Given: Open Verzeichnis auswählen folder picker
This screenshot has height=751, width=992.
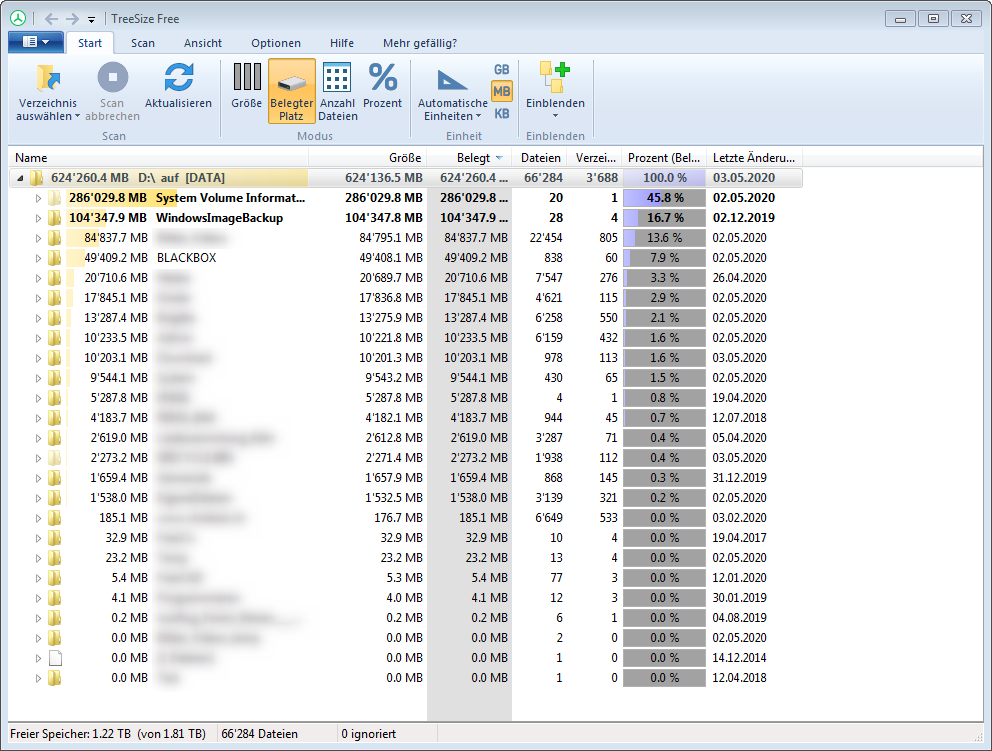Looking at the screenshot, I should (x=48, y=92).
